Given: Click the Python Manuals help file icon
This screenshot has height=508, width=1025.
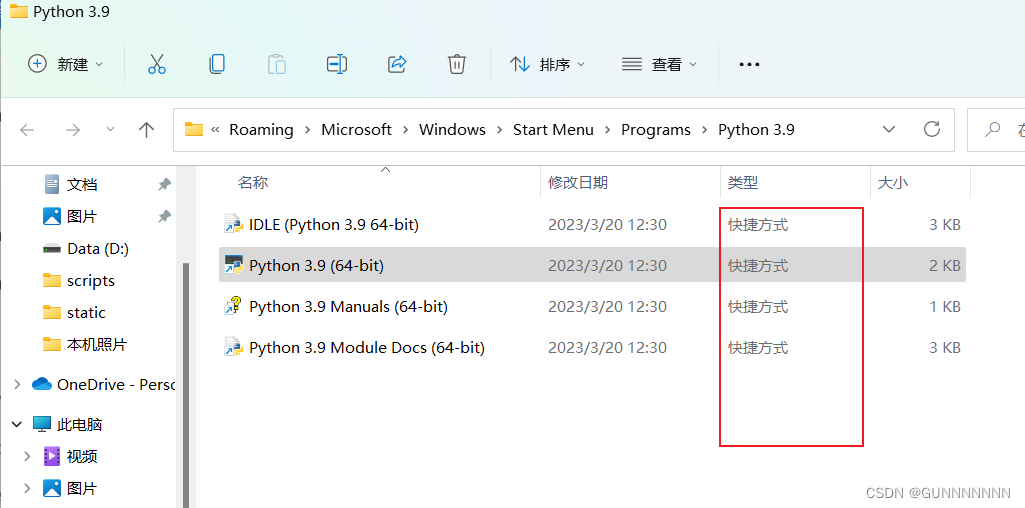Looking at the screenshot, I should pos(233,306).
